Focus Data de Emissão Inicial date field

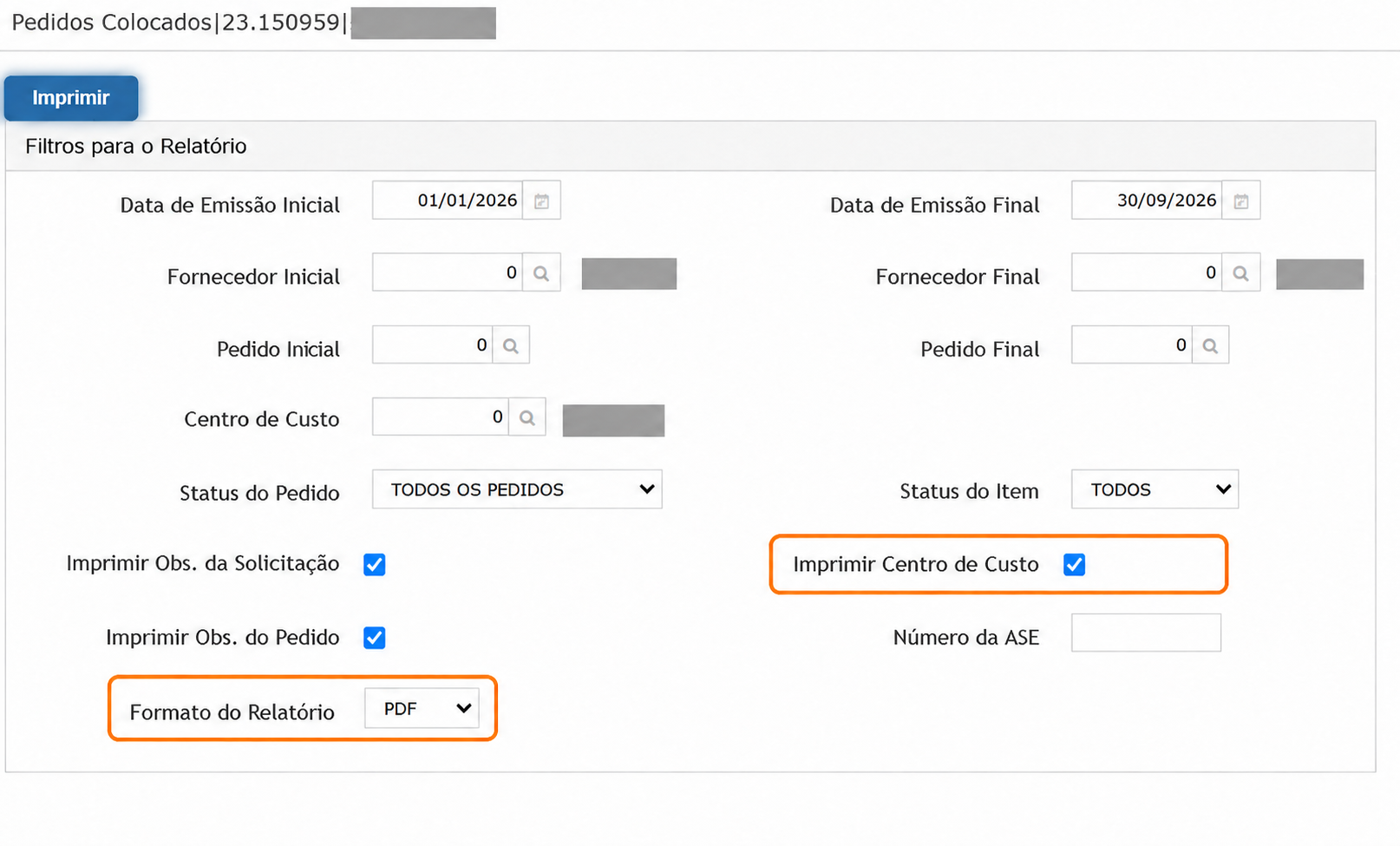pos(448,200)
